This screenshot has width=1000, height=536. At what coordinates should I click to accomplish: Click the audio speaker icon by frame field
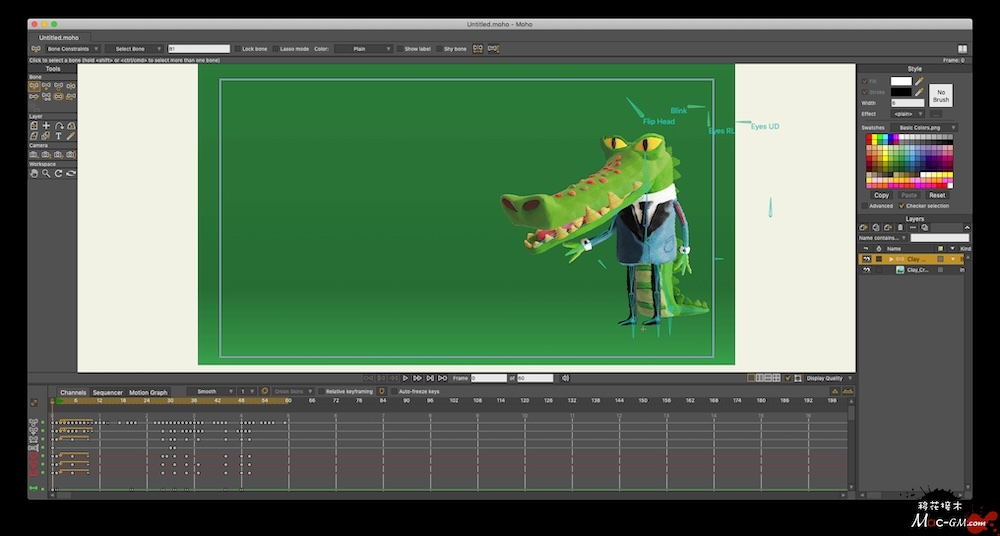tap(565, 378)
